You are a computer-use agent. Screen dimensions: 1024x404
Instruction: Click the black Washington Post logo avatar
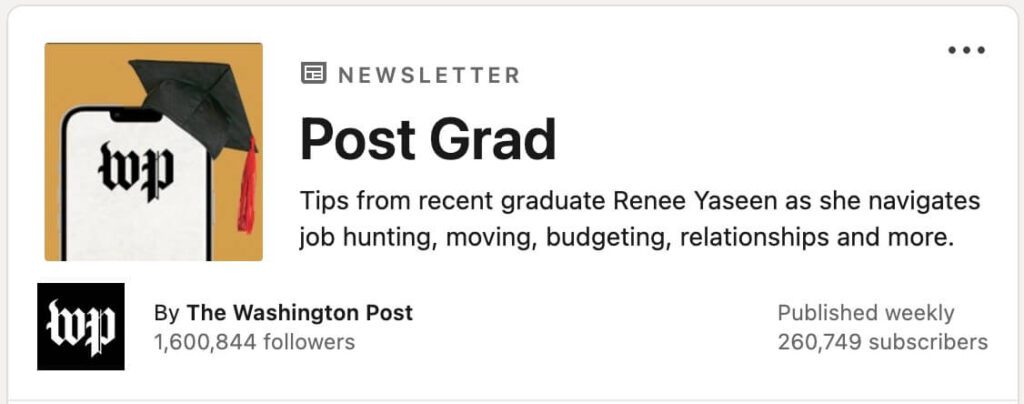pyautogui.click(x=81, y=326)
